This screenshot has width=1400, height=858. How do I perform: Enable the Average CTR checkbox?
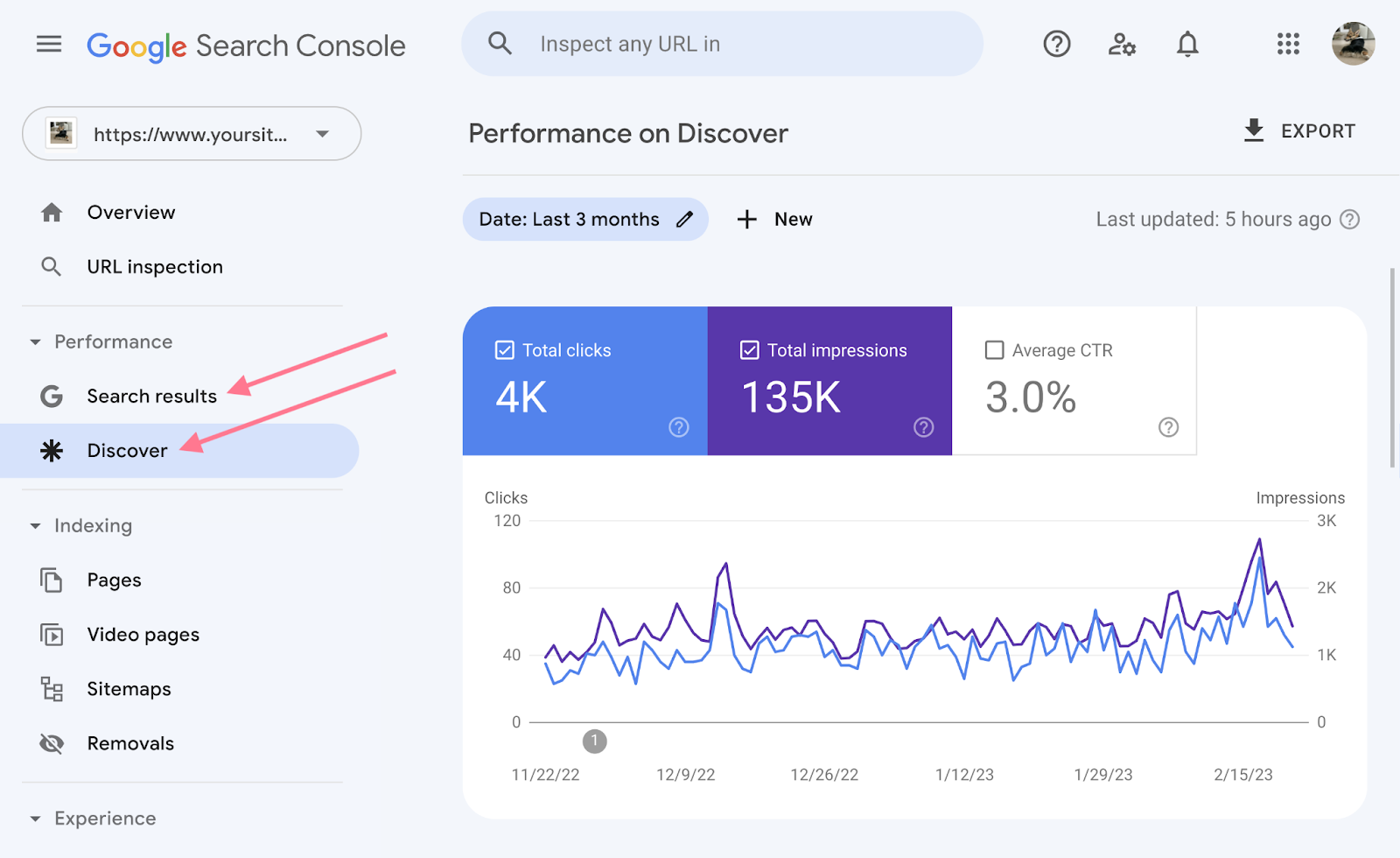pos(994,349)
